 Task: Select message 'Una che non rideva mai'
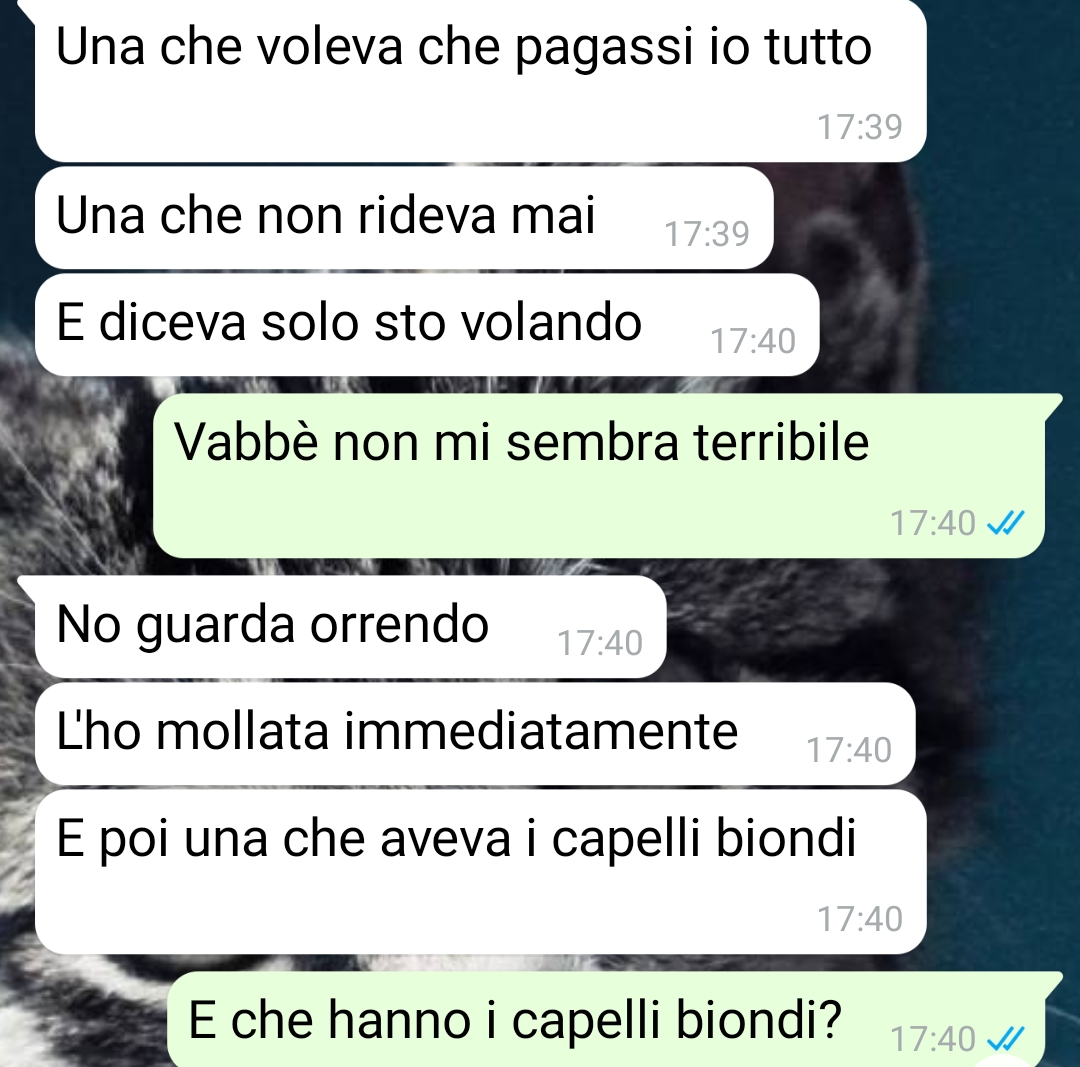pos(404,218)
